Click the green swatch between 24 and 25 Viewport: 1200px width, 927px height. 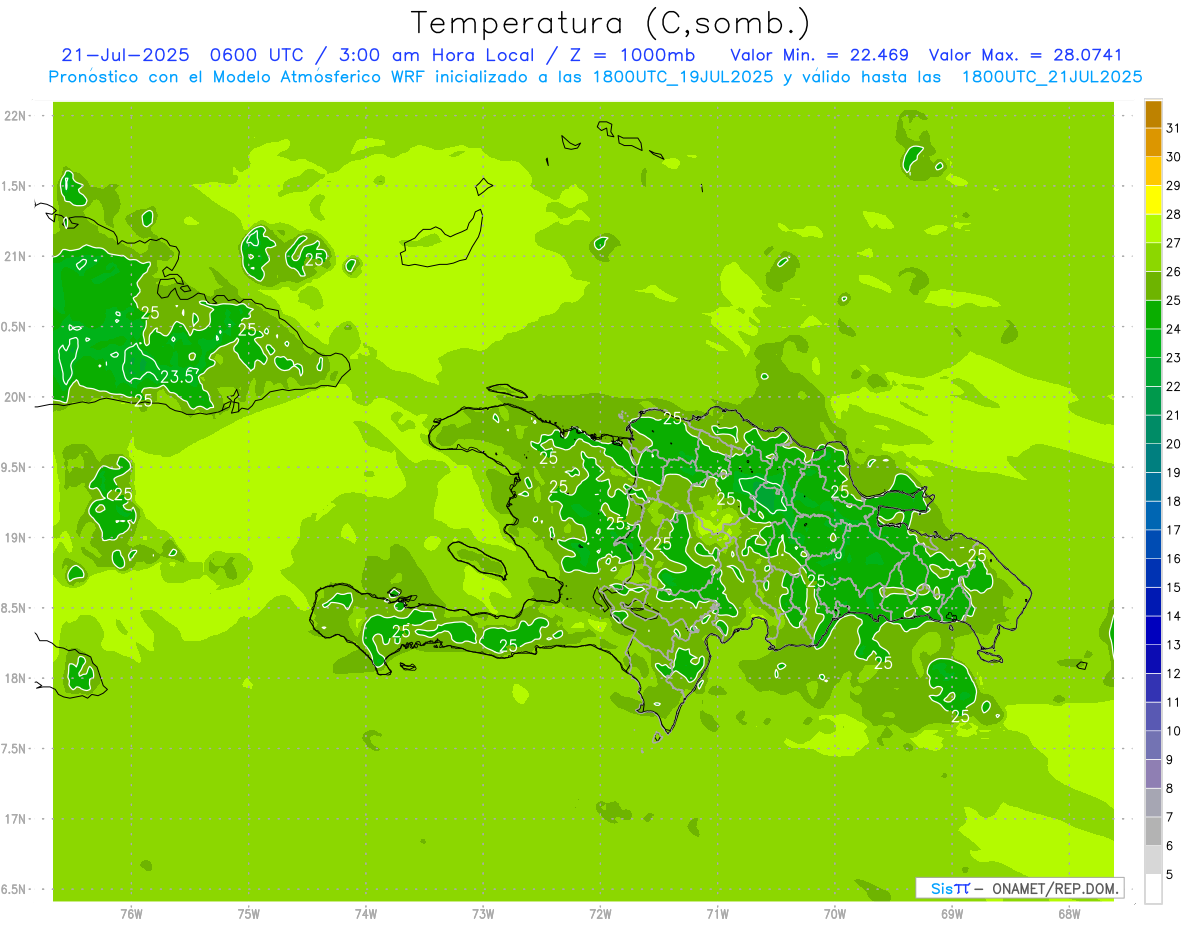pyautogui.click(x=1153, y=315)
